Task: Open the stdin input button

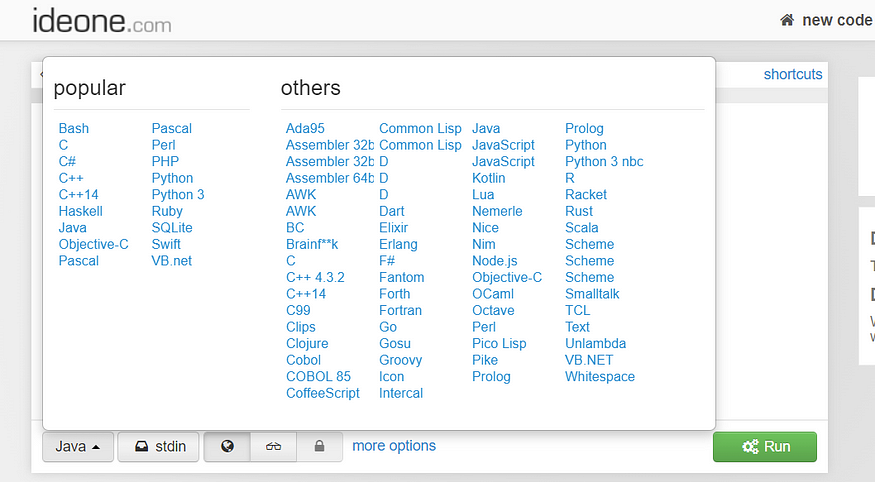Action: pyautogui.click(x=158, y=446)
